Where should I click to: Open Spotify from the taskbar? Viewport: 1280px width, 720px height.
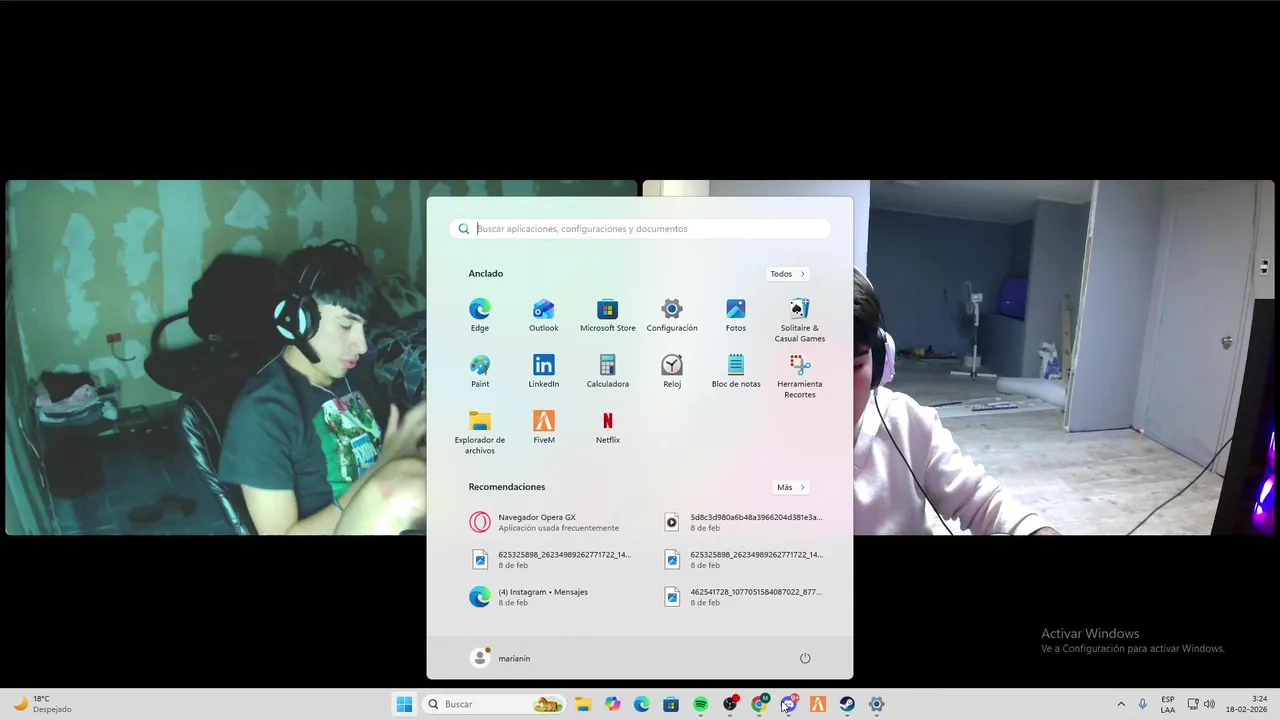(700, 704)
